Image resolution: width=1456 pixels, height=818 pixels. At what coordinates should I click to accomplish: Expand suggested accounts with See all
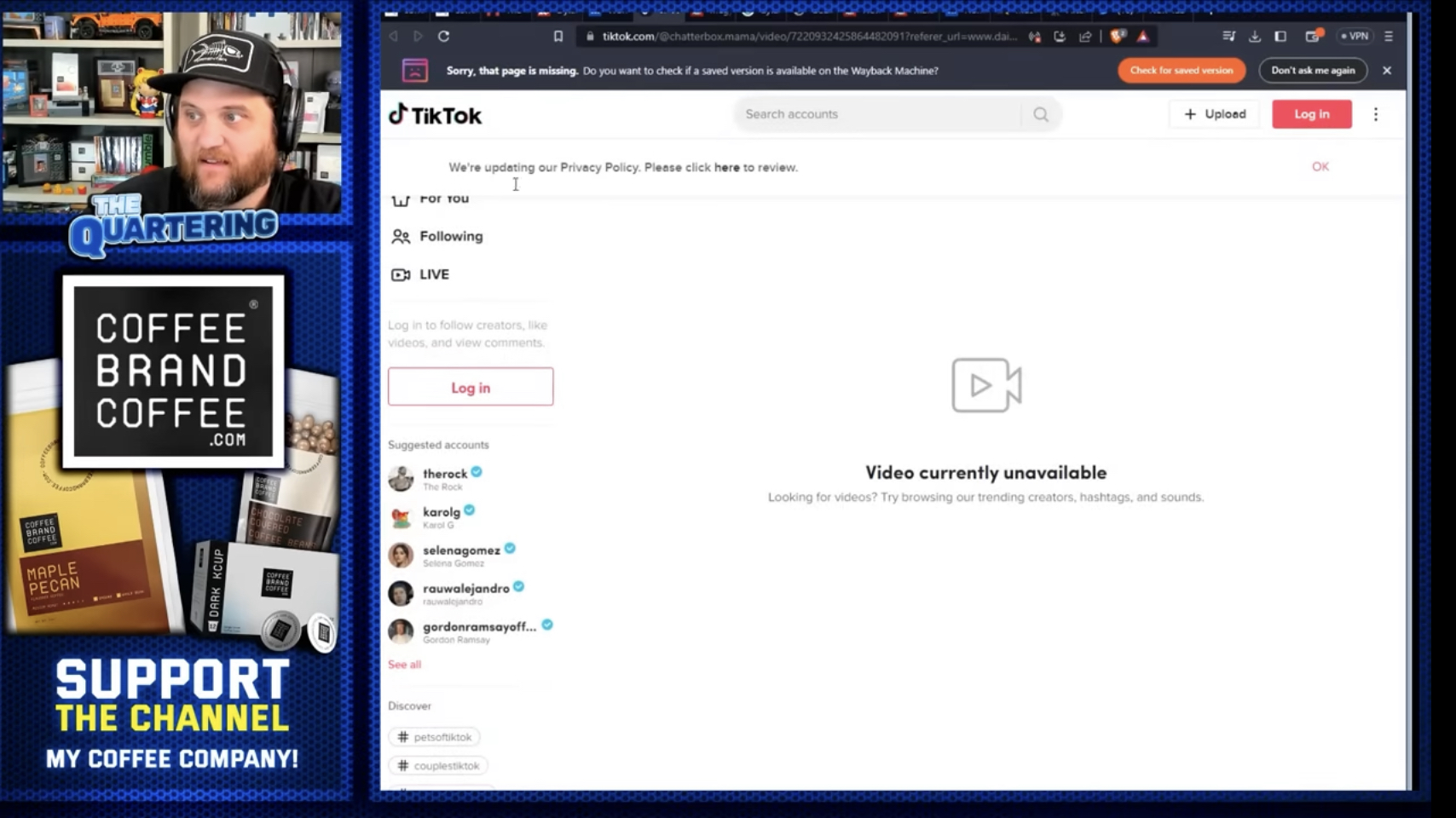point(404,665)
